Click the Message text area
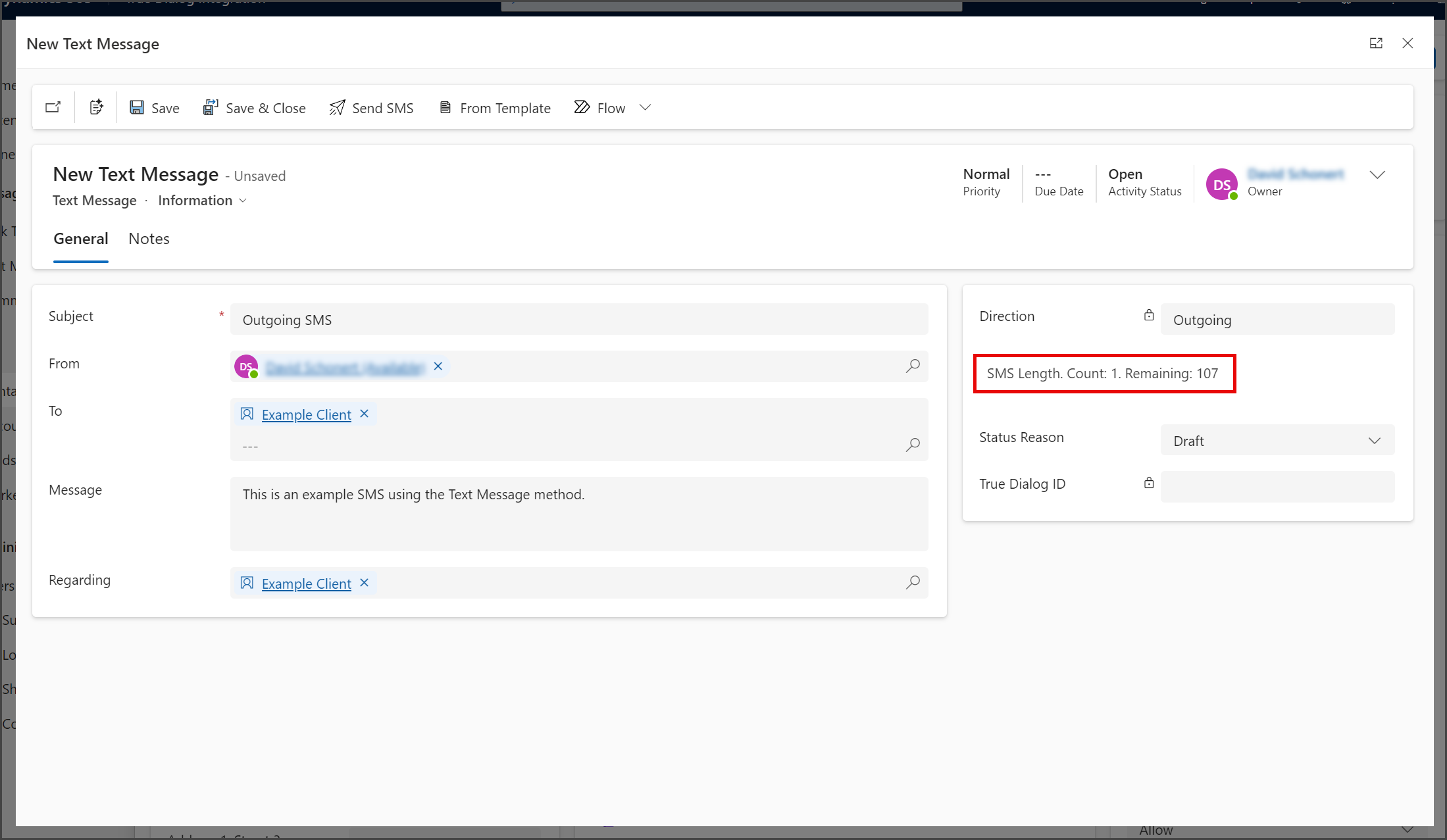This screenshot has width=1447, height=840. (579, 514)
